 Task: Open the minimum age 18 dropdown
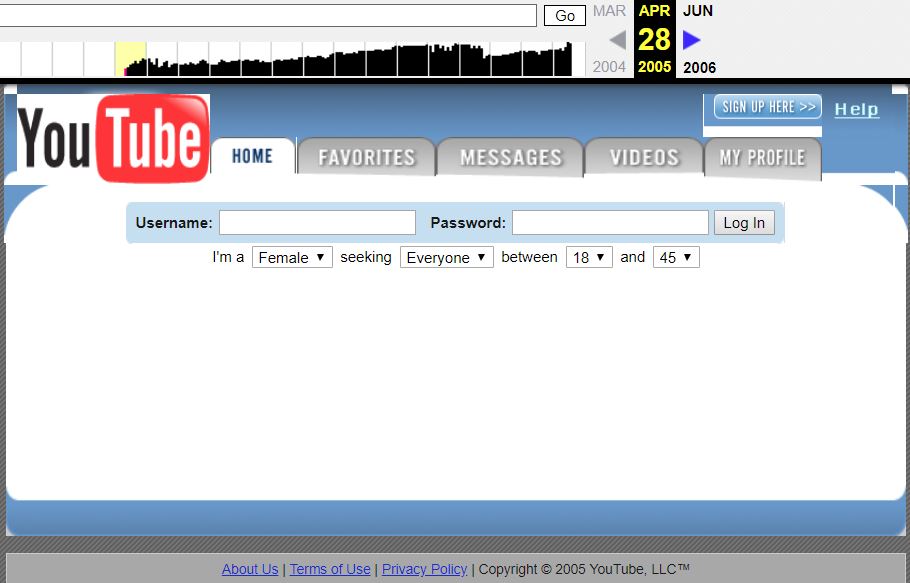[589, 257]
